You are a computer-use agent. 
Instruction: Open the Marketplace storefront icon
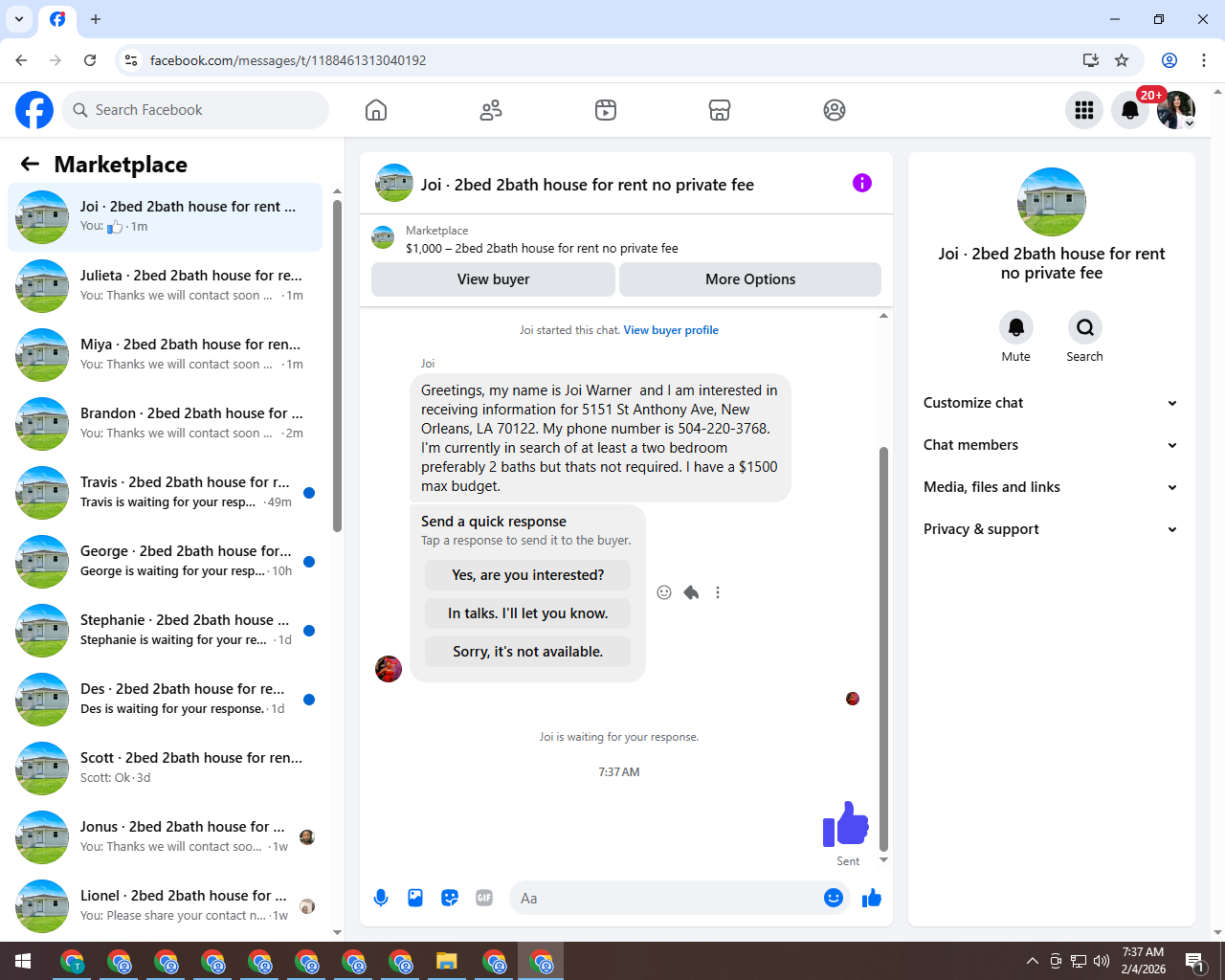pos(720,110)
